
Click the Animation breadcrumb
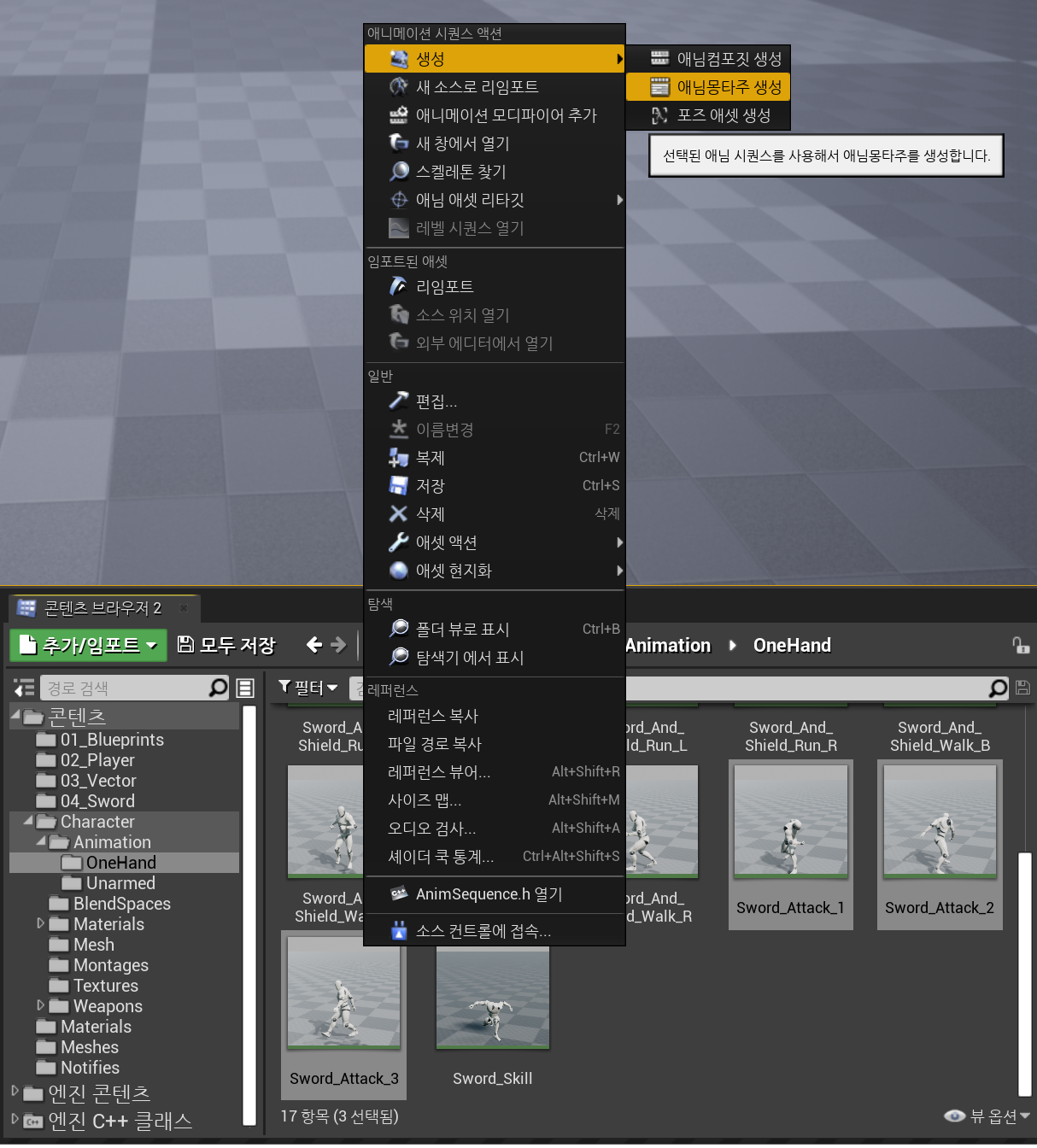click(668, 646)
